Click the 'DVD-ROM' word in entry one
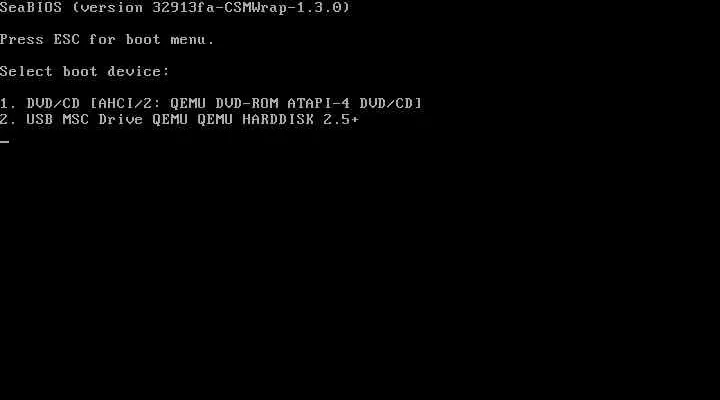Screen dimensions: 720x400 pyautogui.click(x=247, y=103)
